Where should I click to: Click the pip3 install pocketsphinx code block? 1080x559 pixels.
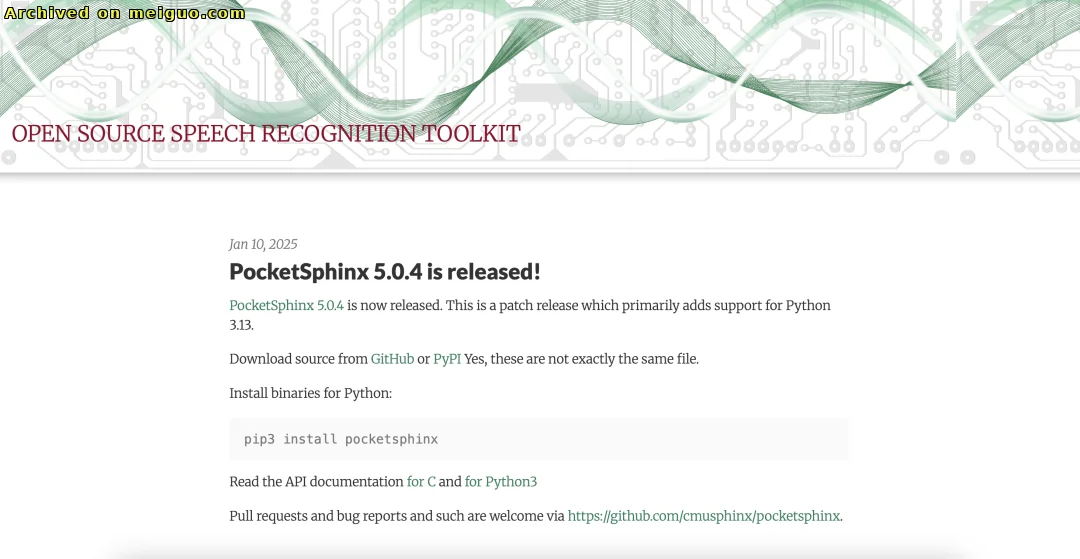(x=539, y=439)
